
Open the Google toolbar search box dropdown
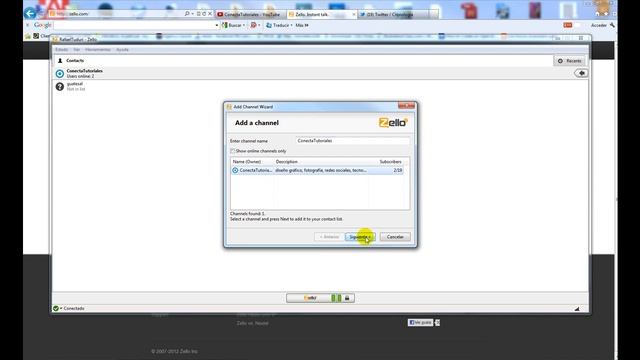(x=217, y=25)
